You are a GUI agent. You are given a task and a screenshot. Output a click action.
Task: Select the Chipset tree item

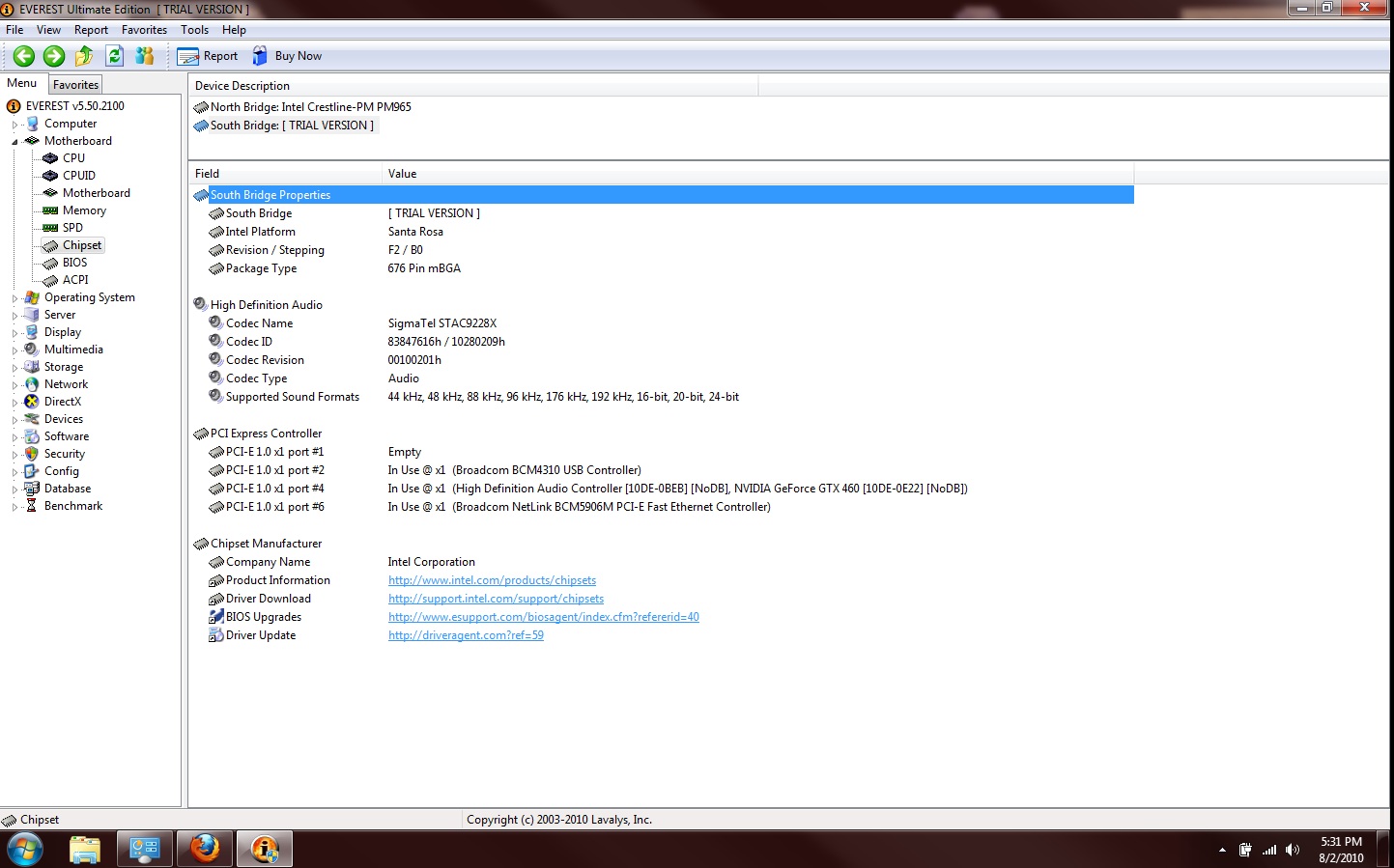[82, 245]
